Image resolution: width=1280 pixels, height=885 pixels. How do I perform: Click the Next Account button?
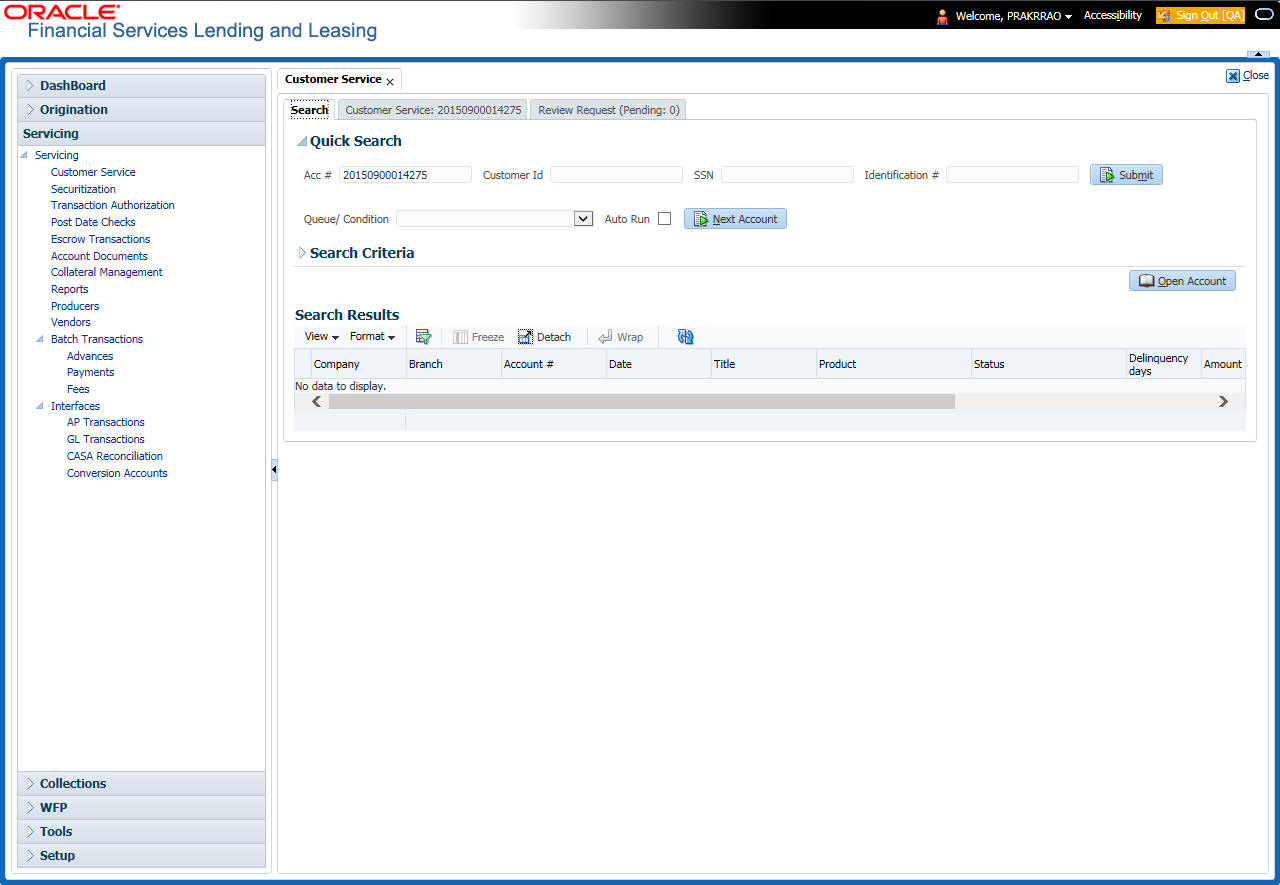coord(735,219)
